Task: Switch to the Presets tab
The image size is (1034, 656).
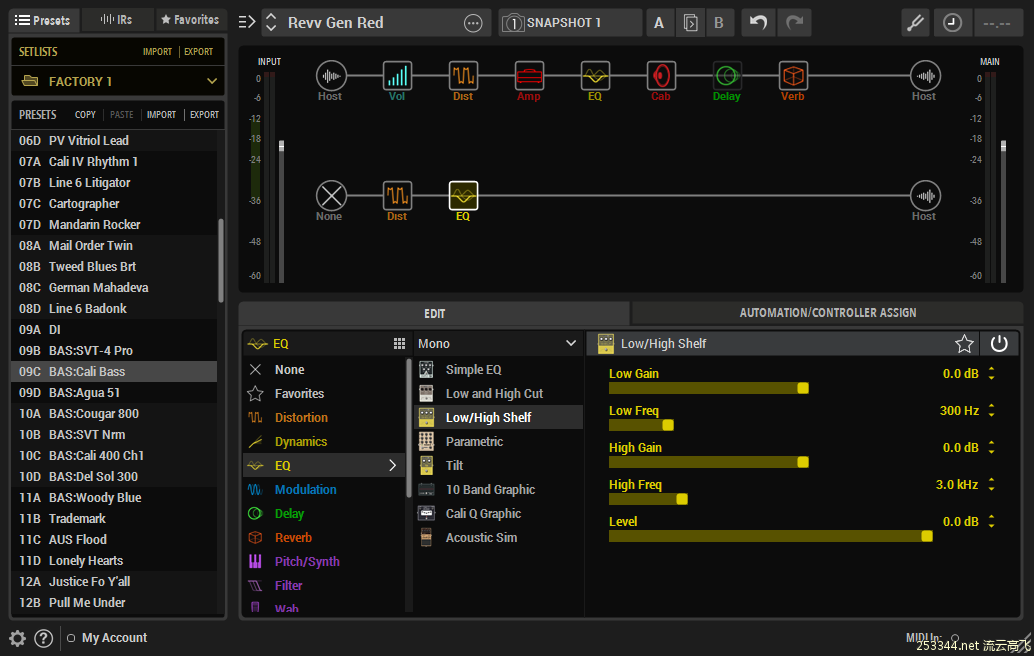Action: tap(44, 20)
